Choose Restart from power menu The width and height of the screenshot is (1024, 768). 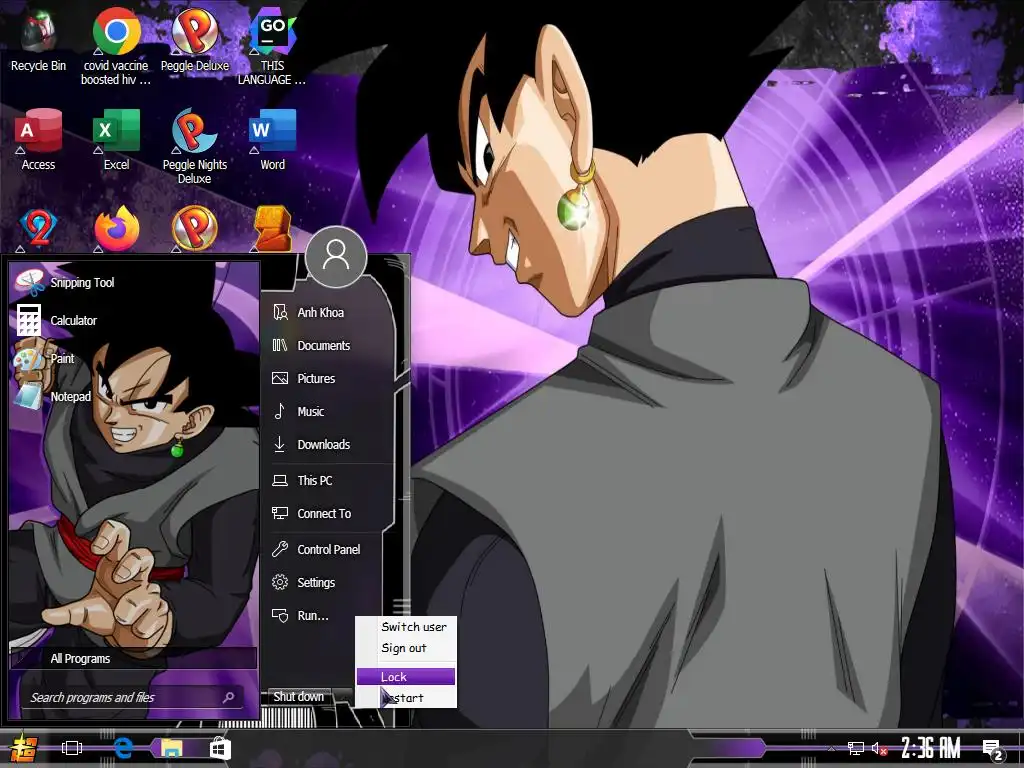coord(406,698)
